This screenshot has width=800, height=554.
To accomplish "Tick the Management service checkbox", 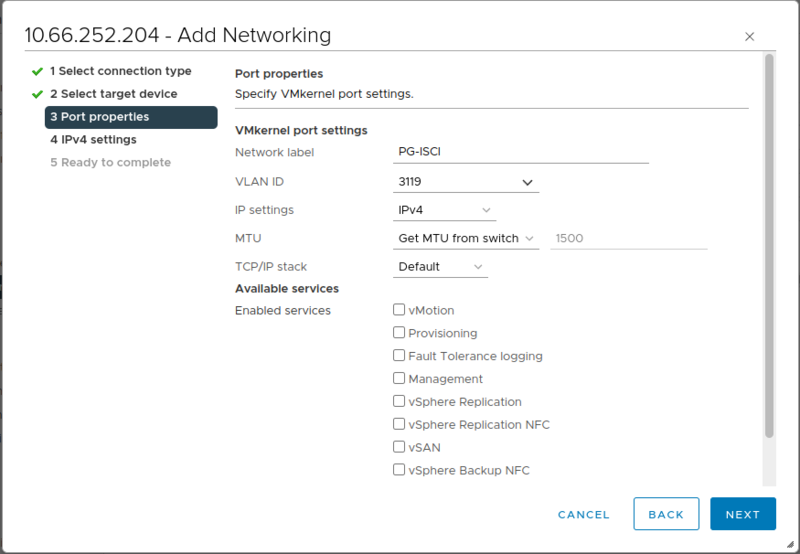I will coord(399,379).
